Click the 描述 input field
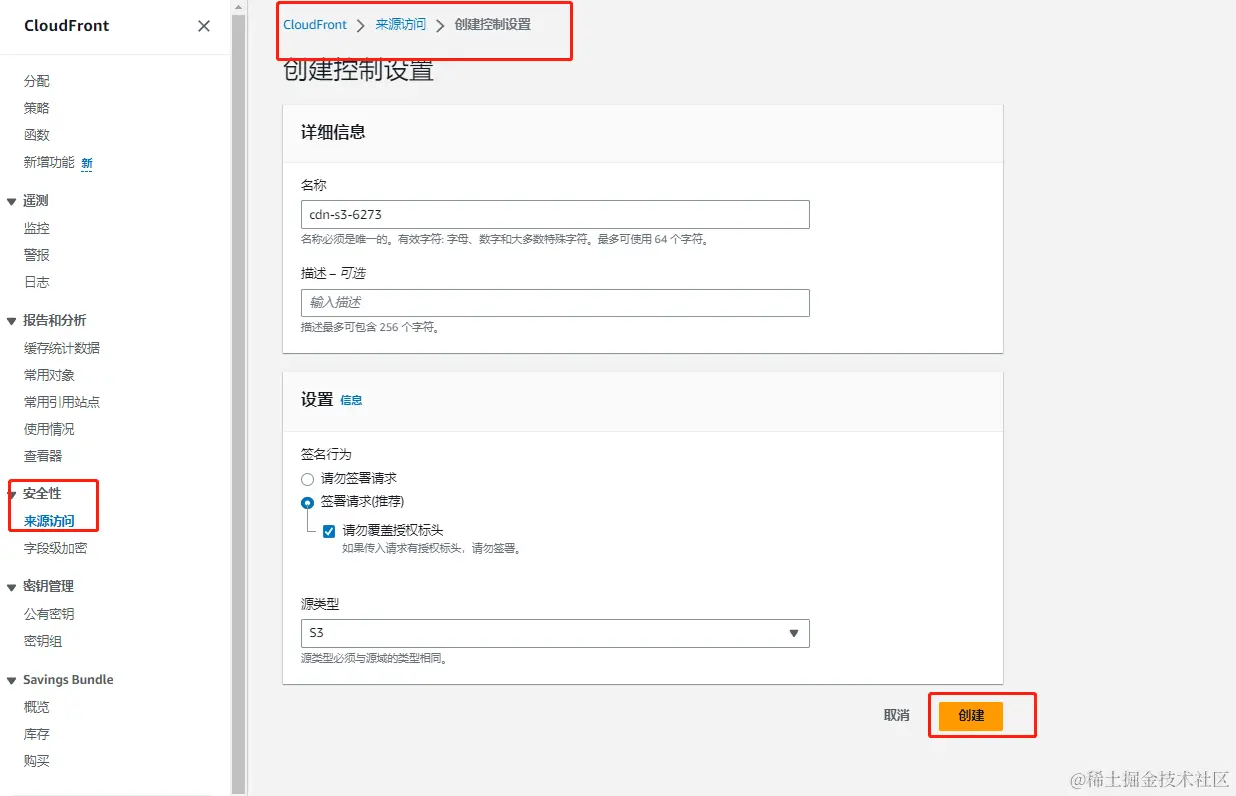The height and width of the screenshot is (796, 1236). coord(555,303)
